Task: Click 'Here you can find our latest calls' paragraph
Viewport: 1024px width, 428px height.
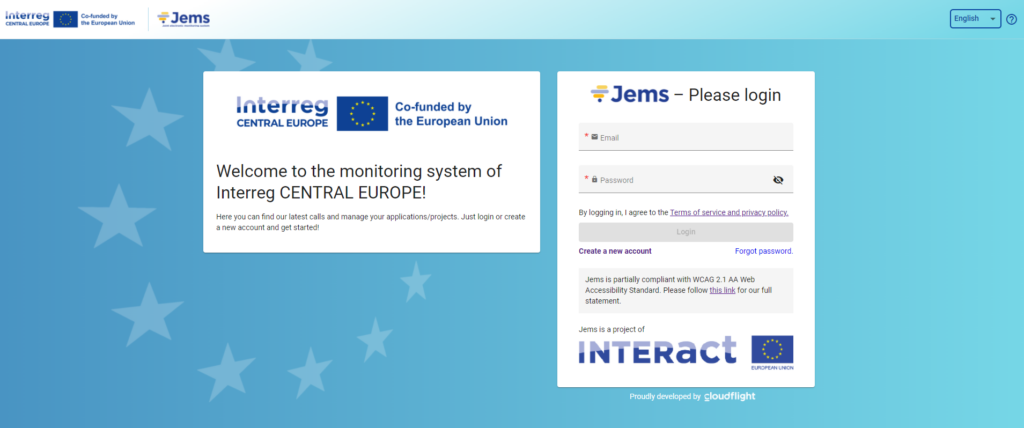Action: pos(371,222)
